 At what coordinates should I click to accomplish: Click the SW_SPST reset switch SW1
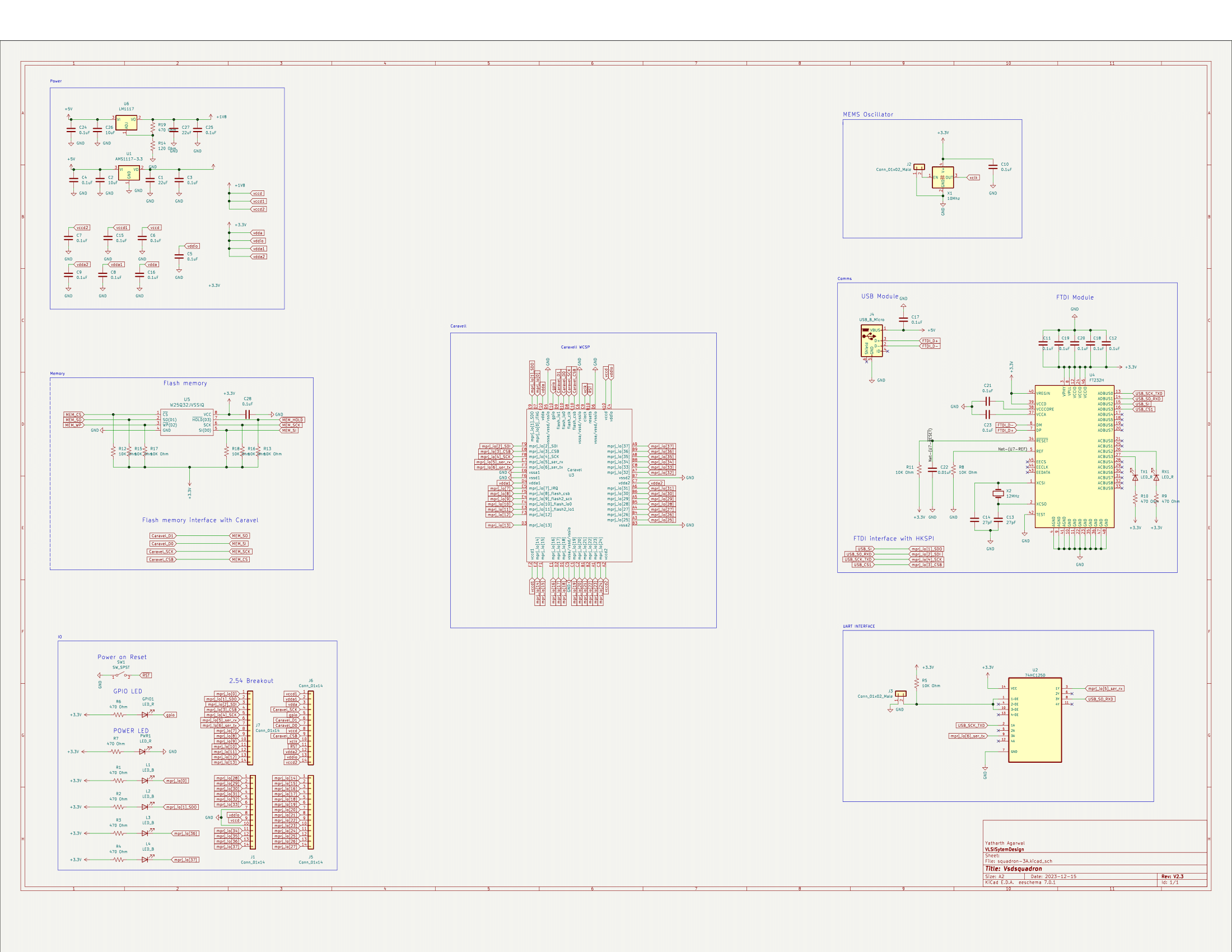tap(121, 675)
